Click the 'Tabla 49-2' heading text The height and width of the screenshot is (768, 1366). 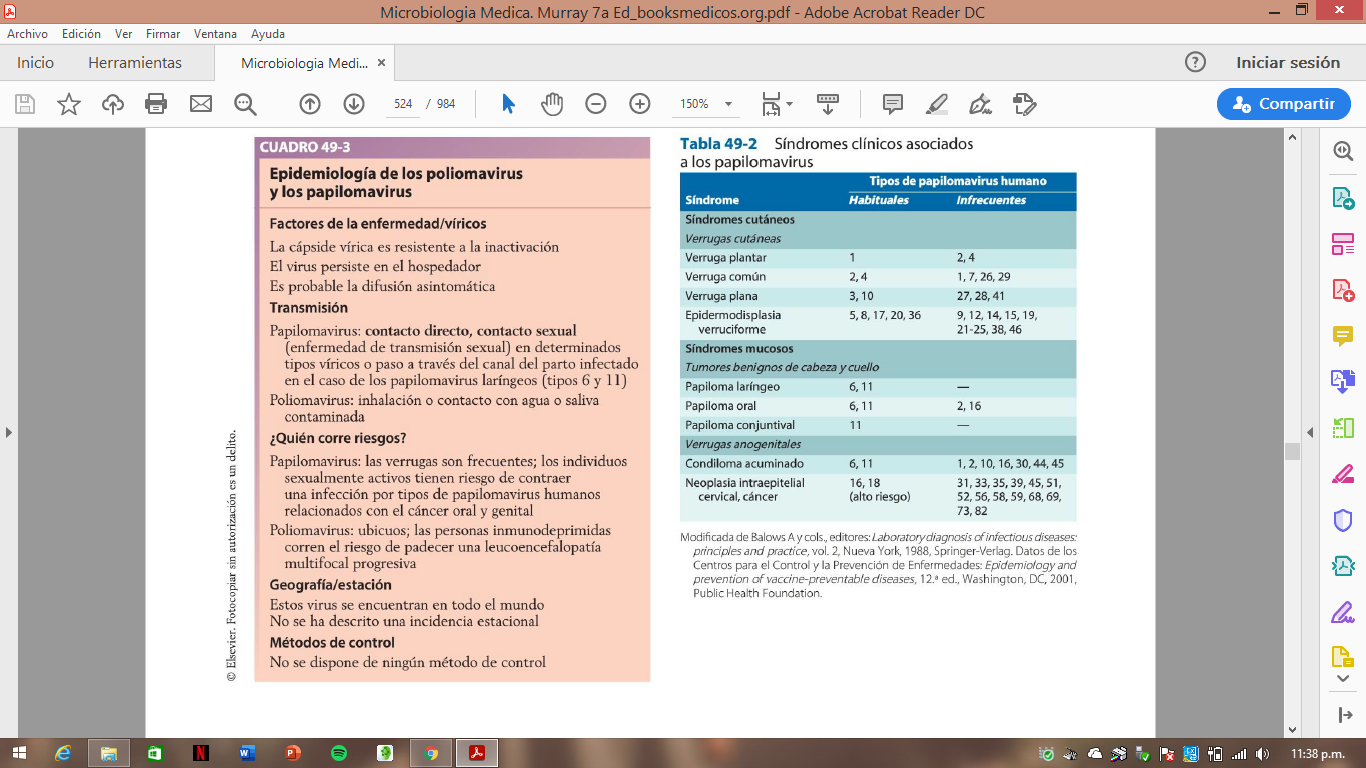pyautogui.click(x=718, y=144)
